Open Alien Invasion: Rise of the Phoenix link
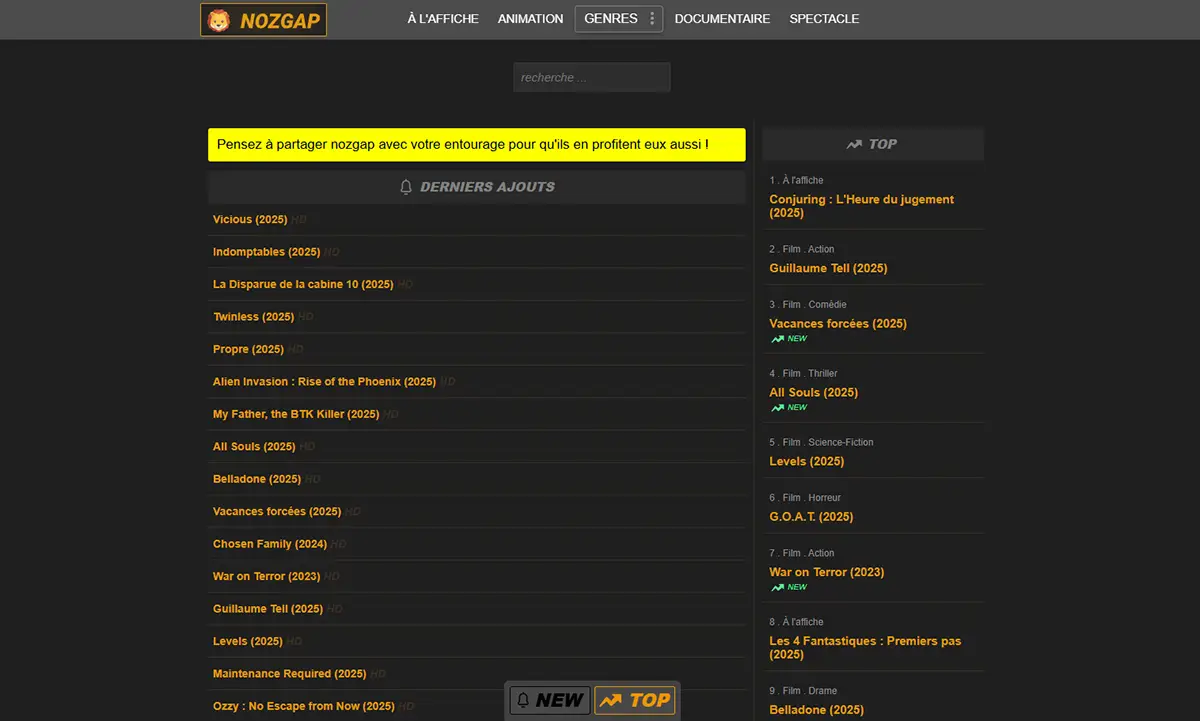The width and height of the screenshot is (1200, 721). (x=324, y=382)
